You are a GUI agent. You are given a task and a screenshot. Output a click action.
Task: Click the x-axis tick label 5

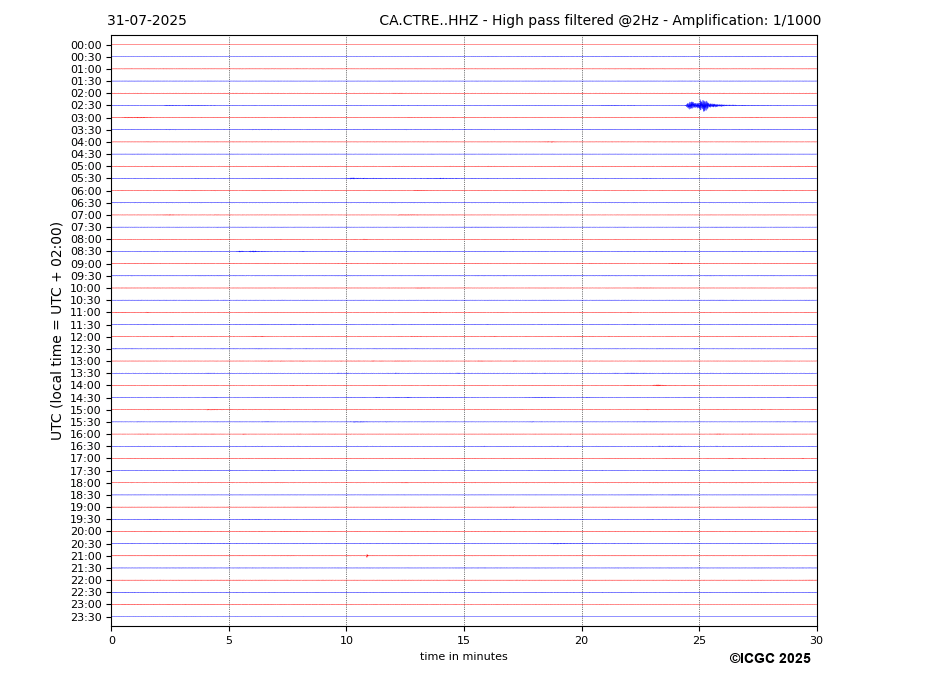pyautogui.click(x=229, y=640)
